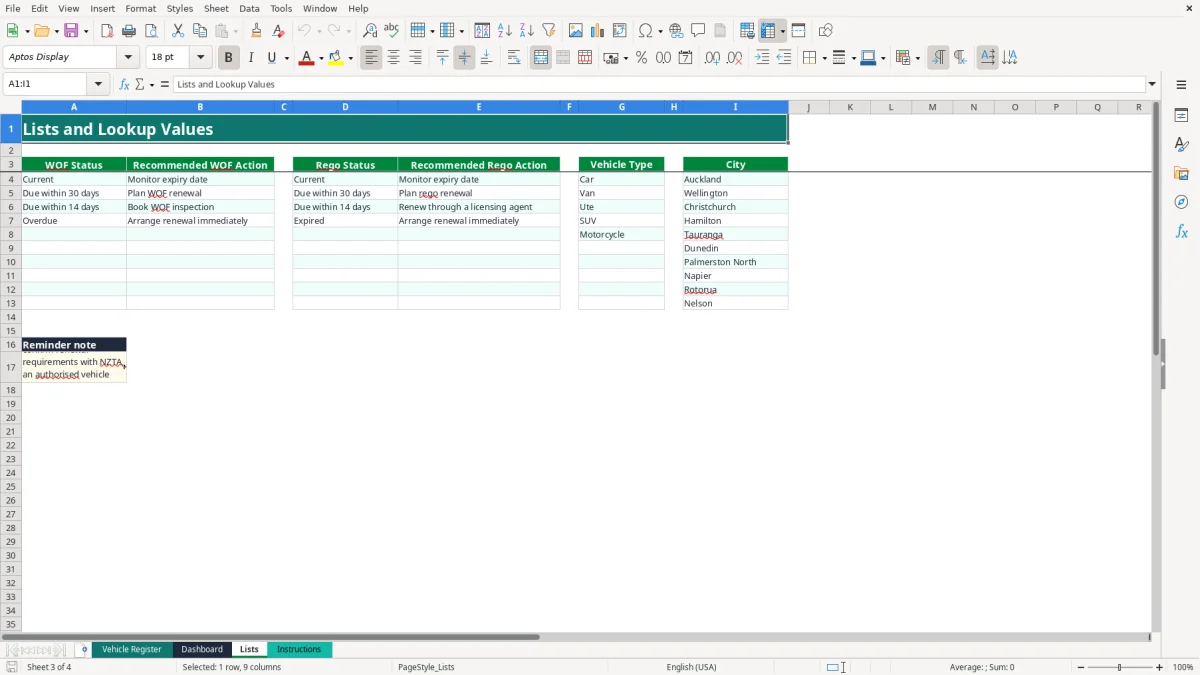Toggle Wrap Text
This screenshot has height=675, width=1200.
pos(514,58)
